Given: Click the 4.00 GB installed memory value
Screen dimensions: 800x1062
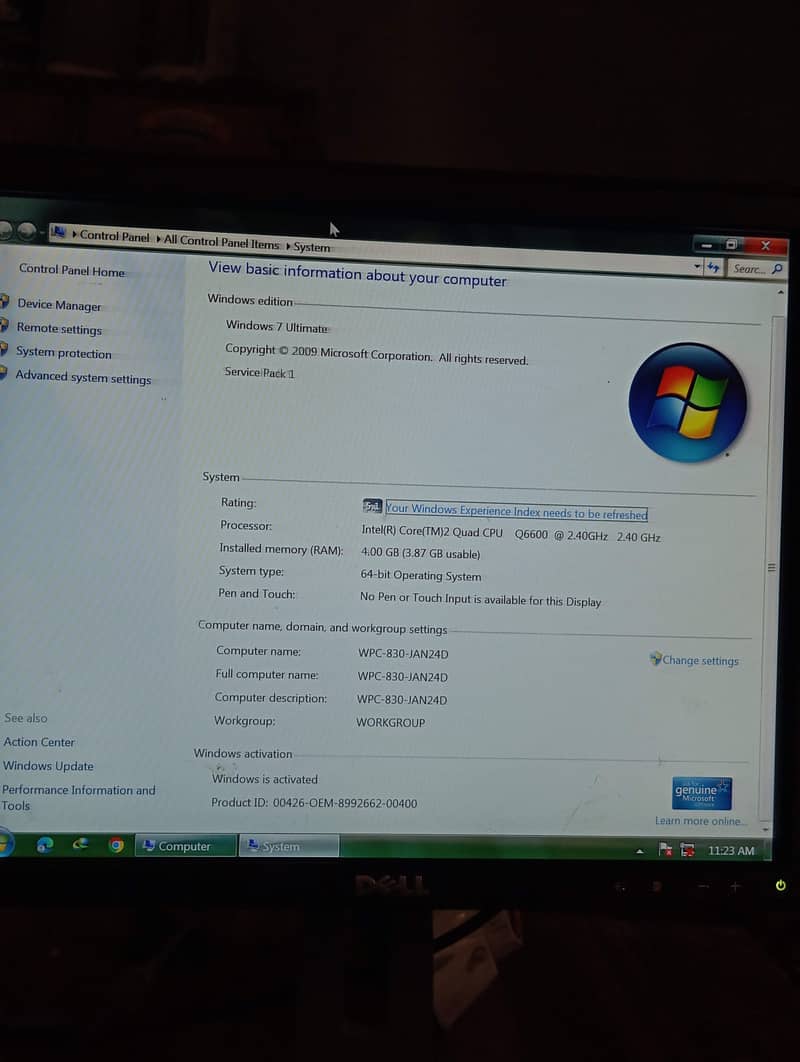Looking at the screenshot, I should coord(420,553).
